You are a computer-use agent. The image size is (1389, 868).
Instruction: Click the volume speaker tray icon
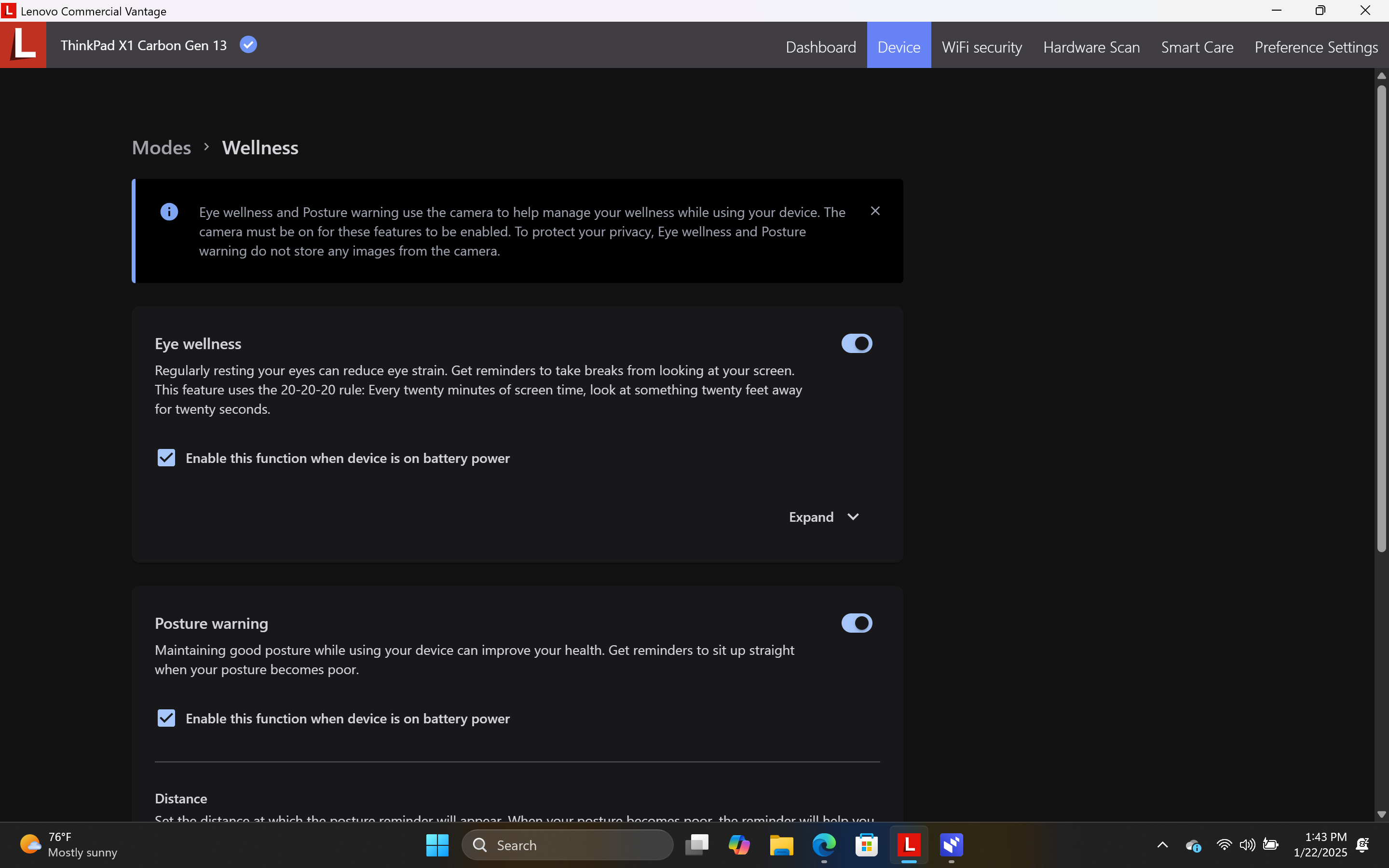[1247, 845]
